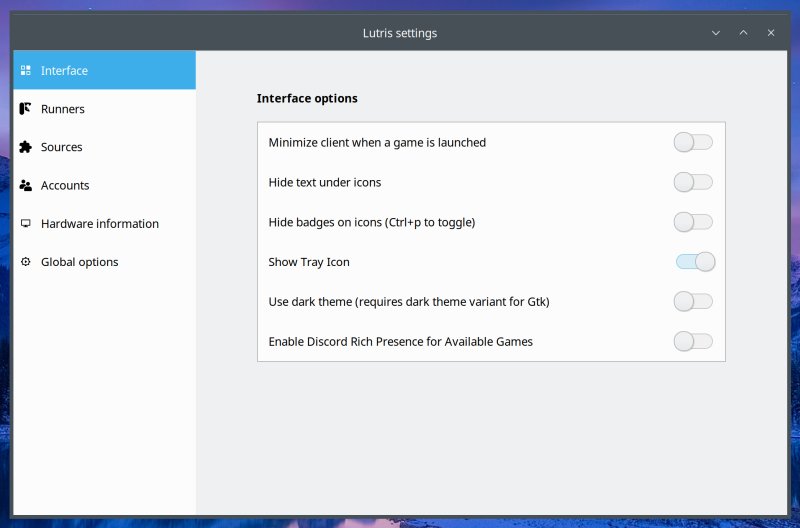Image resolution: width=800 pixels, height=528 pixels.
Task: Click the Lutris settings window title
Action: click(x=400, y=33)
